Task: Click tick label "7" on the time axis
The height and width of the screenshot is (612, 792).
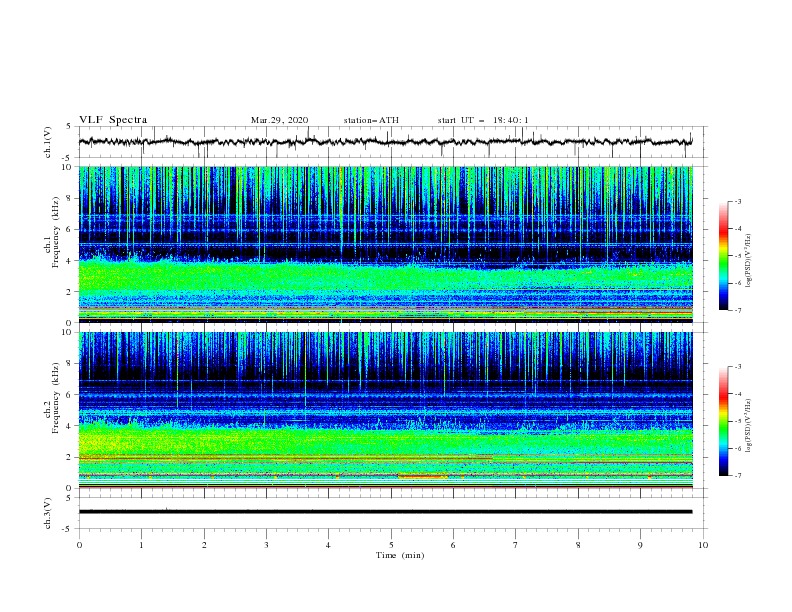Action: (516, 545)
